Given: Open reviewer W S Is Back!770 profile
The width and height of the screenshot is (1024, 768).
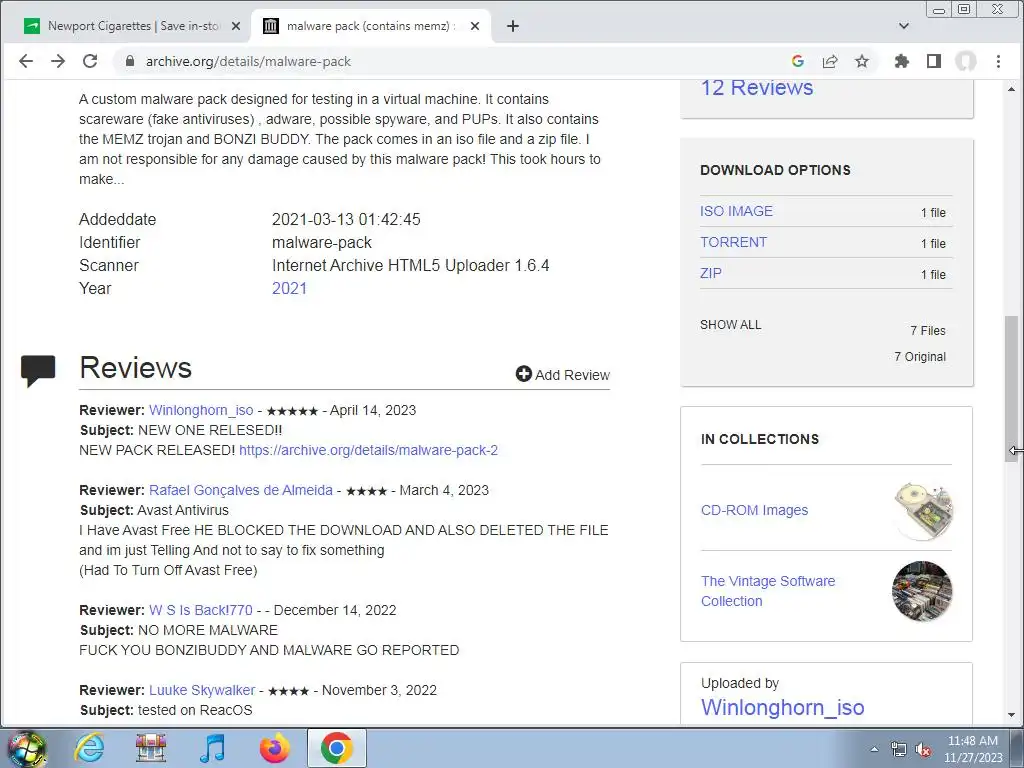Looking at the screenshot, I should pos(200,610).
